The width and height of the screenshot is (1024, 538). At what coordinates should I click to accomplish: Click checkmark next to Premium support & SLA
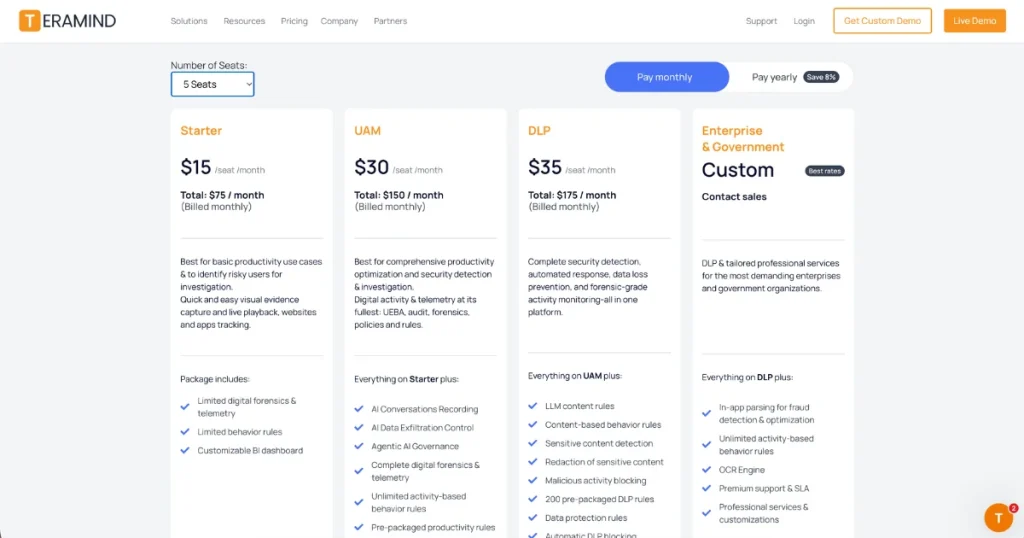[x=706, y=488]
